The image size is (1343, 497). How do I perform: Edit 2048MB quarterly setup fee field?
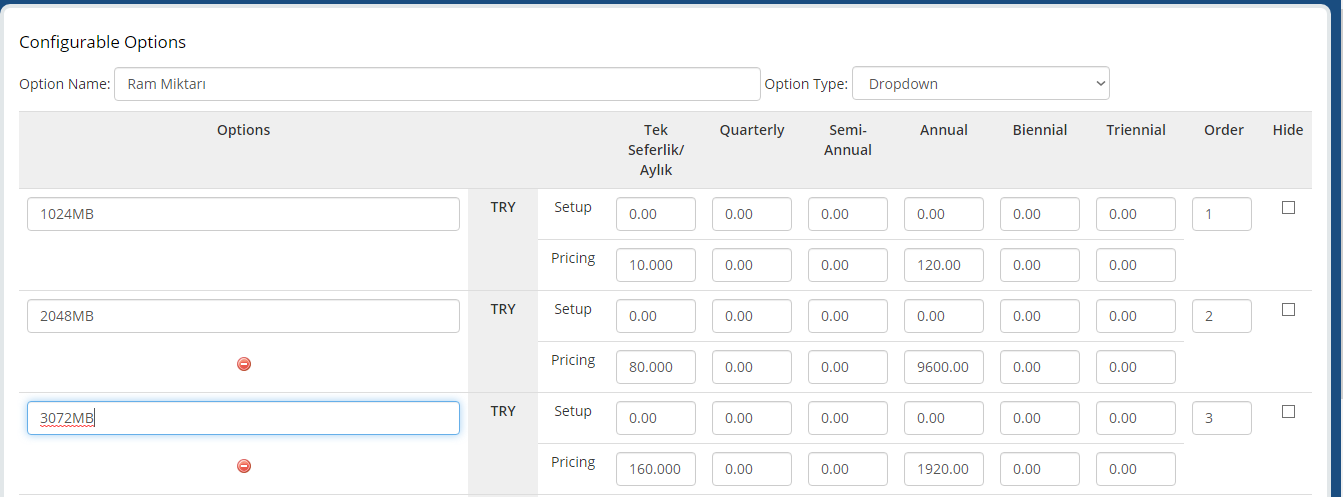click(x=752, y=316)
